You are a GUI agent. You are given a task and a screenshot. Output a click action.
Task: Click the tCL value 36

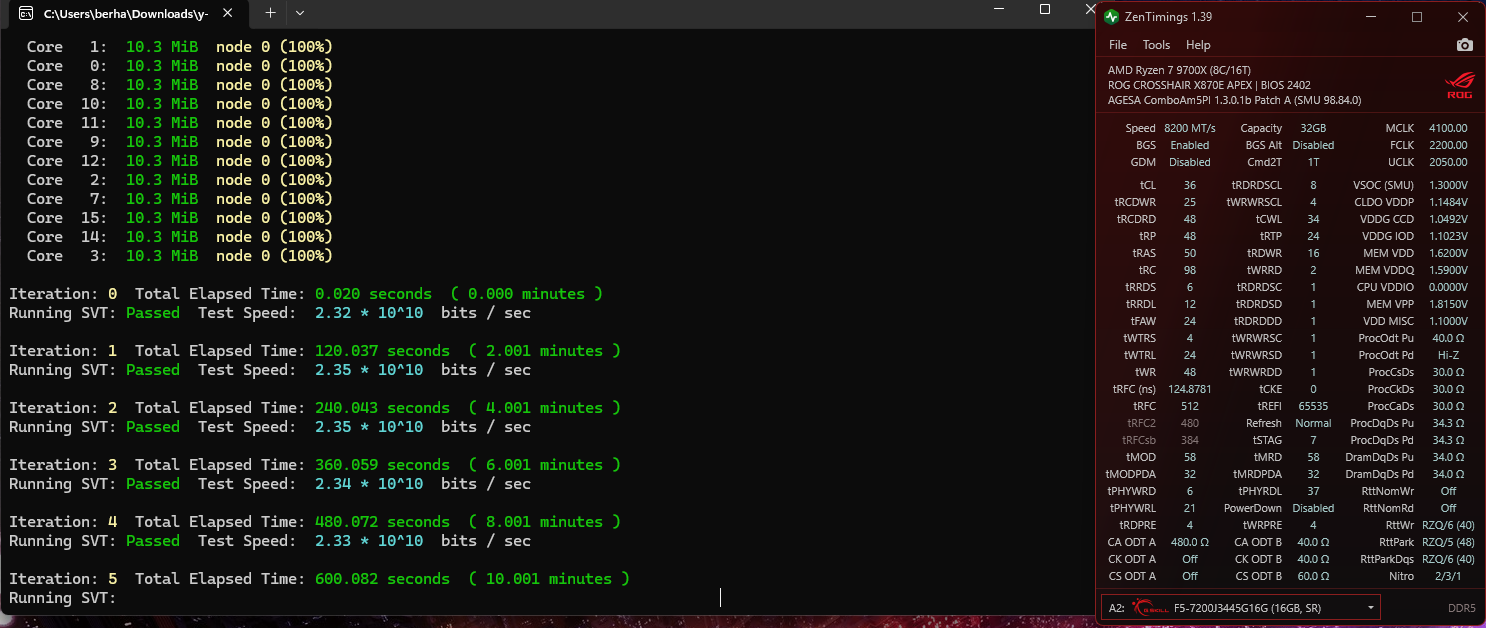(x=1189, y=185)
